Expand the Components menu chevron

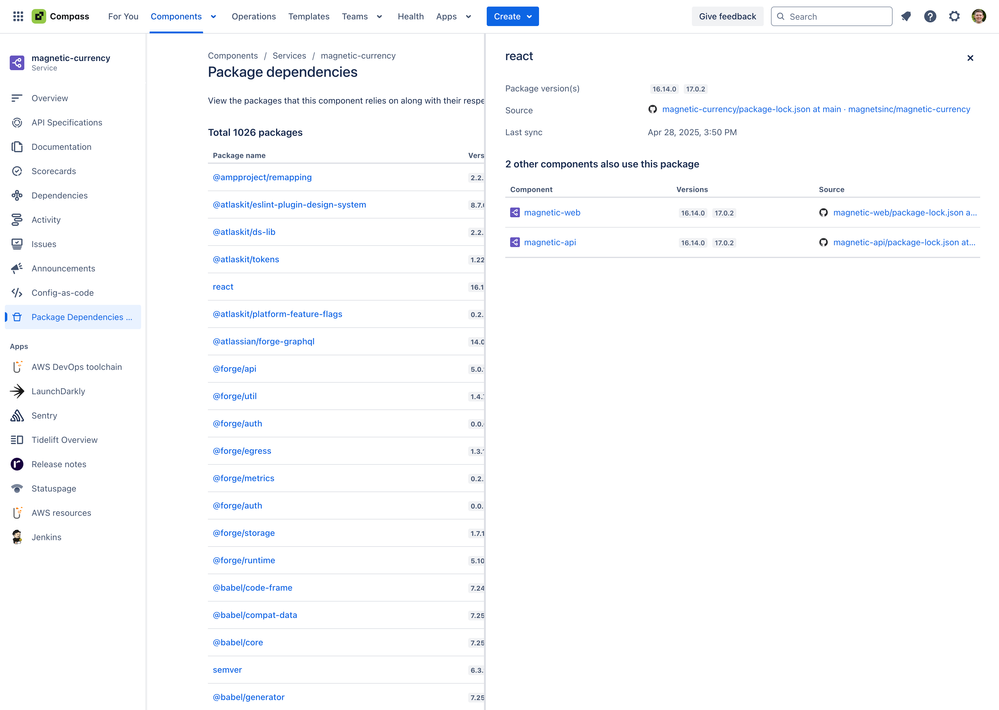(213, 17)
